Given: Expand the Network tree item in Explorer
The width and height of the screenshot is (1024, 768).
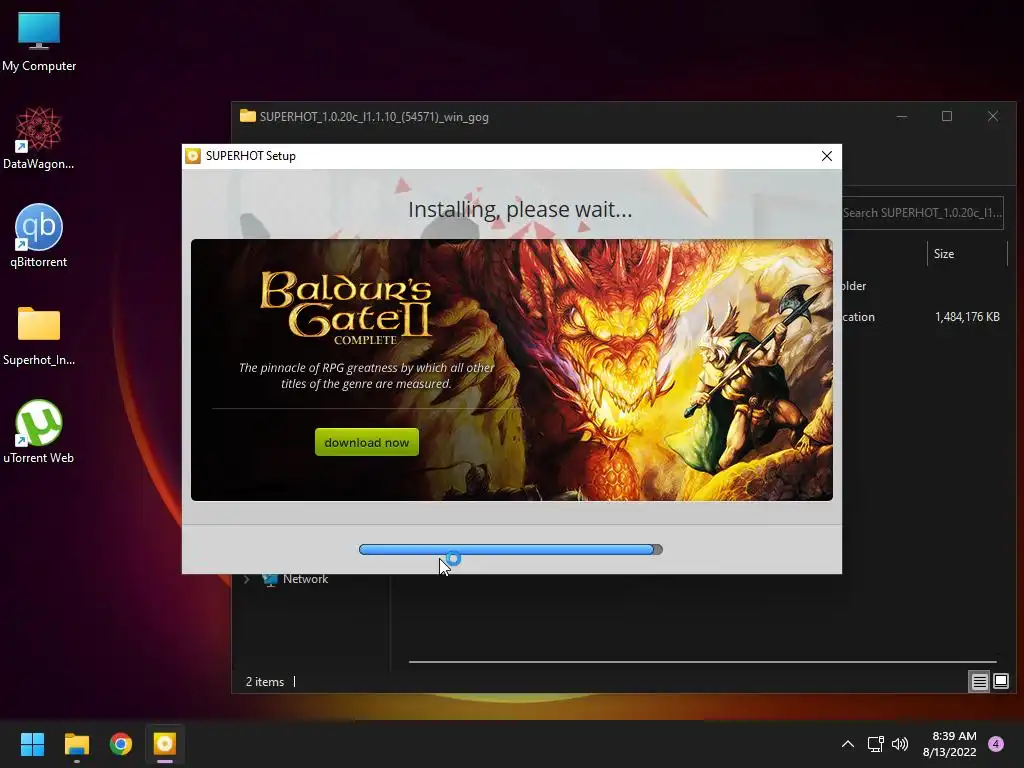Looking at the screenshot, I should (x=247, y=579).
